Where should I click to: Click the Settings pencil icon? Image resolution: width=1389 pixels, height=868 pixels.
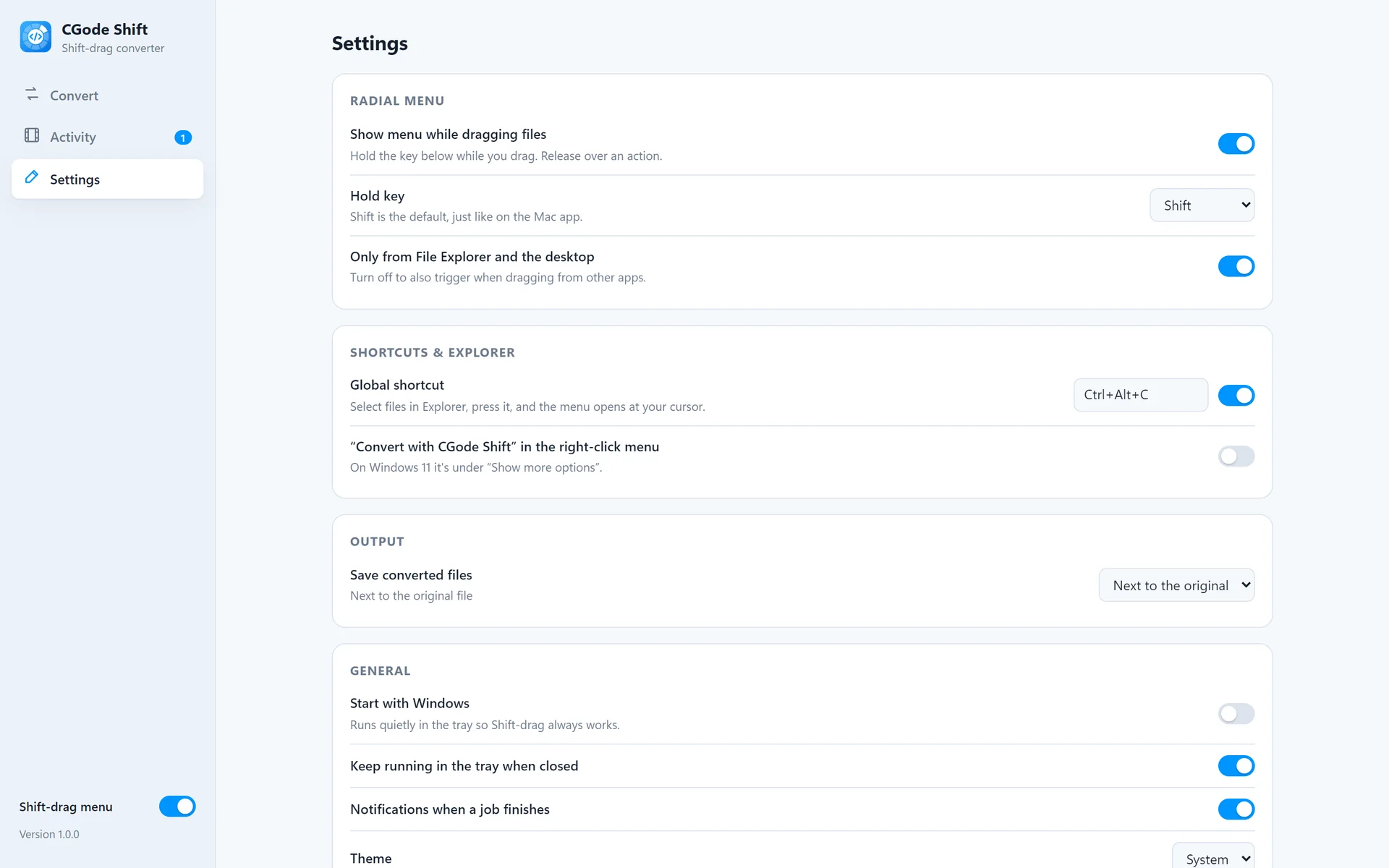pos(32,177)
